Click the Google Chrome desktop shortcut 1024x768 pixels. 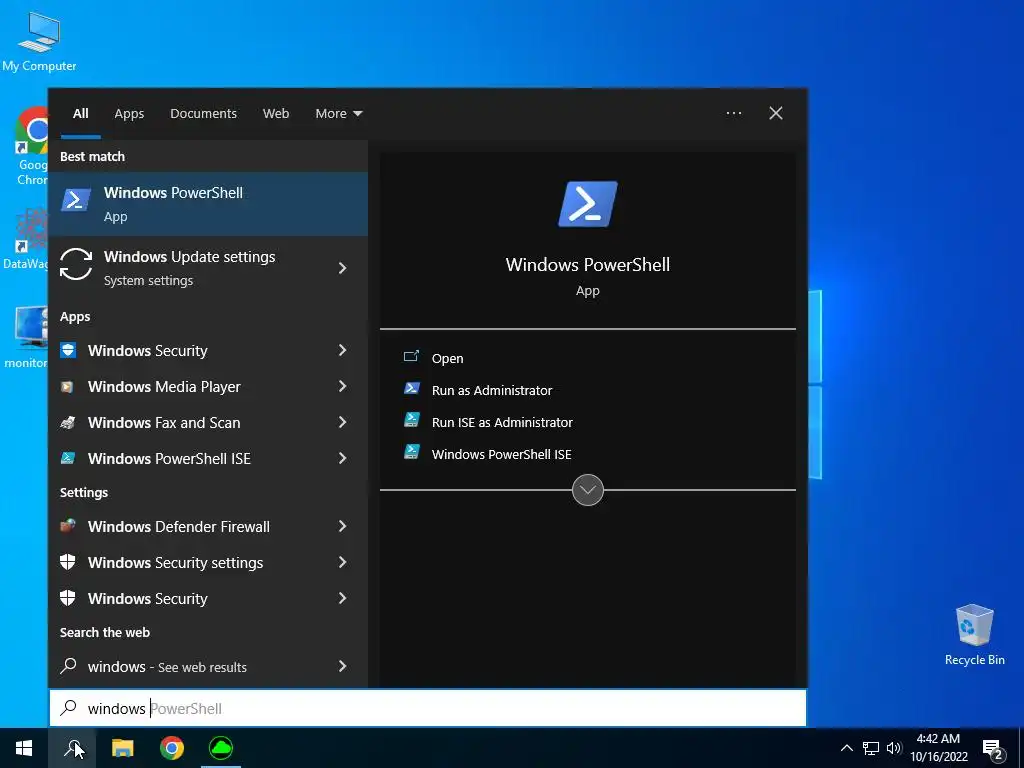tap(31, 146)
